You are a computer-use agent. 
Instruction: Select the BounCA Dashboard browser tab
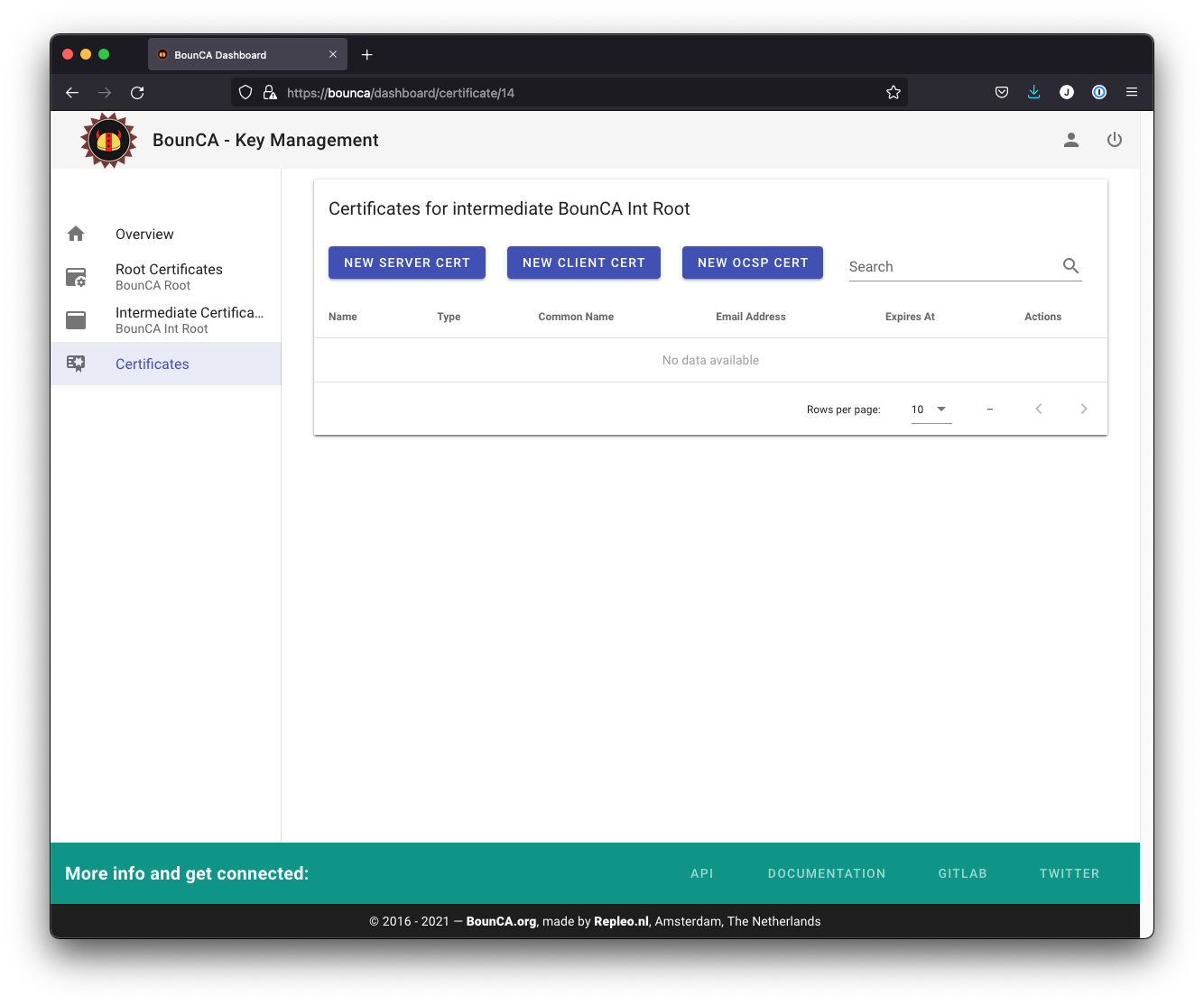247,54
